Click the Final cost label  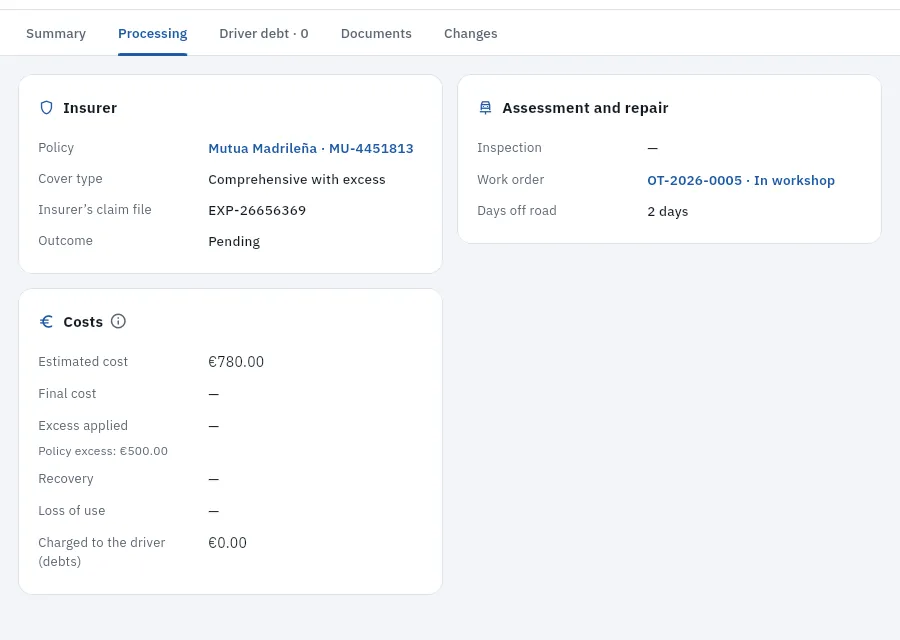[67, 393]
